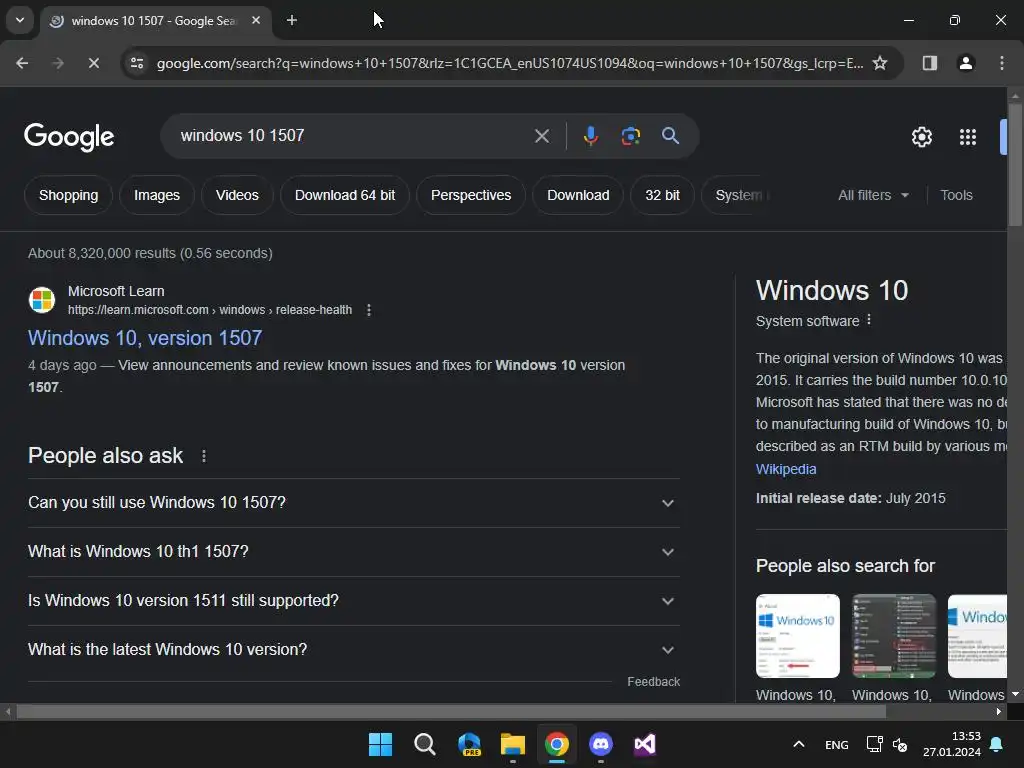The width and height of the screenshot is (1024, 768).
Task: Expand 'Is Windows 10 version 1511 still supported?'
Action: 353,601
